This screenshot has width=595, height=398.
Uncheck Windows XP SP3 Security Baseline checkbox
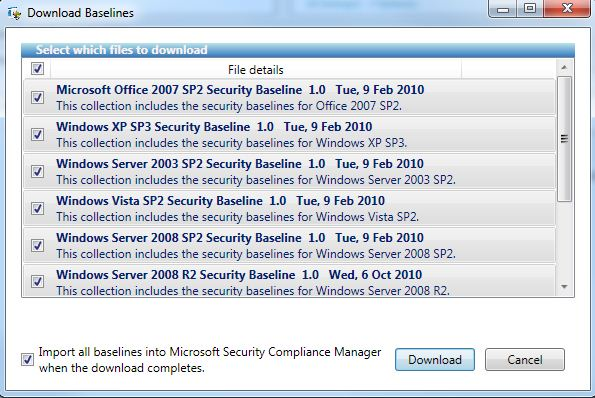[38, 134]
